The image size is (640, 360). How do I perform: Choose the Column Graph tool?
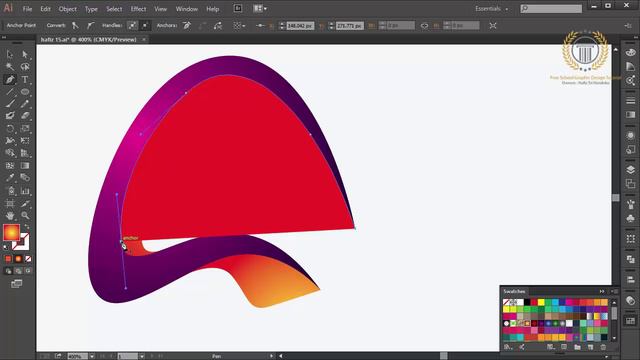(x=25, y=191)
